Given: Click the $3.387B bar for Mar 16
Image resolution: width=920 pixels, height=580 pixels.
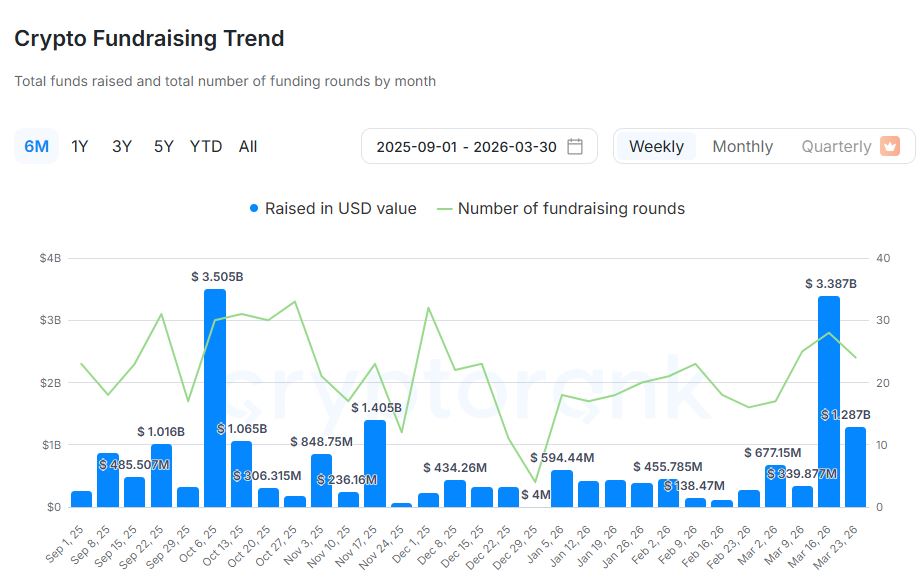Looking at the screenshot, I should [x=829, y=403].
